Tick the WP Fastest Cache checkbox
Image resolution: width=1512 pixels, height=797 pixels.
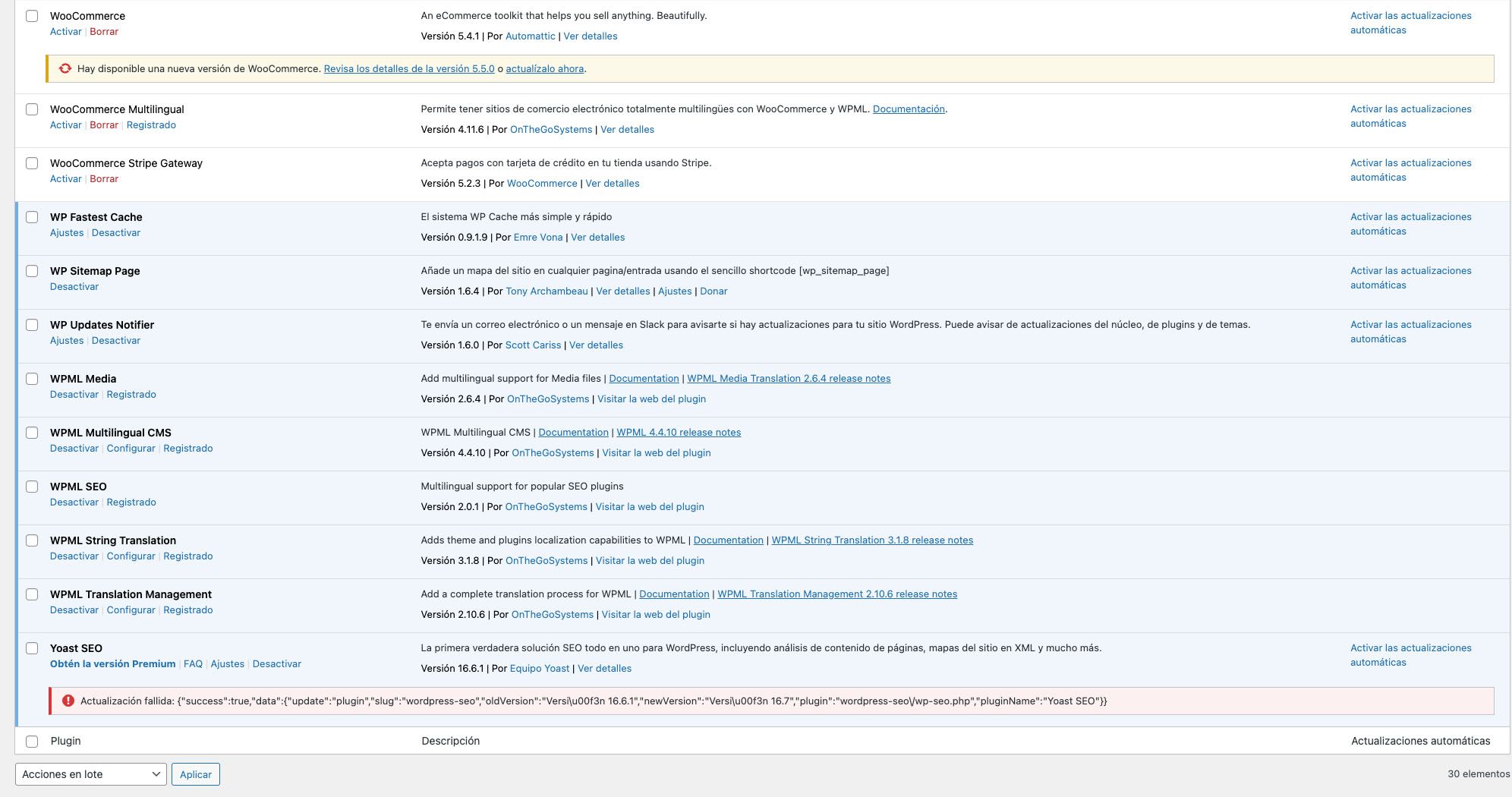pyautogui.click(x=32, y=217)
